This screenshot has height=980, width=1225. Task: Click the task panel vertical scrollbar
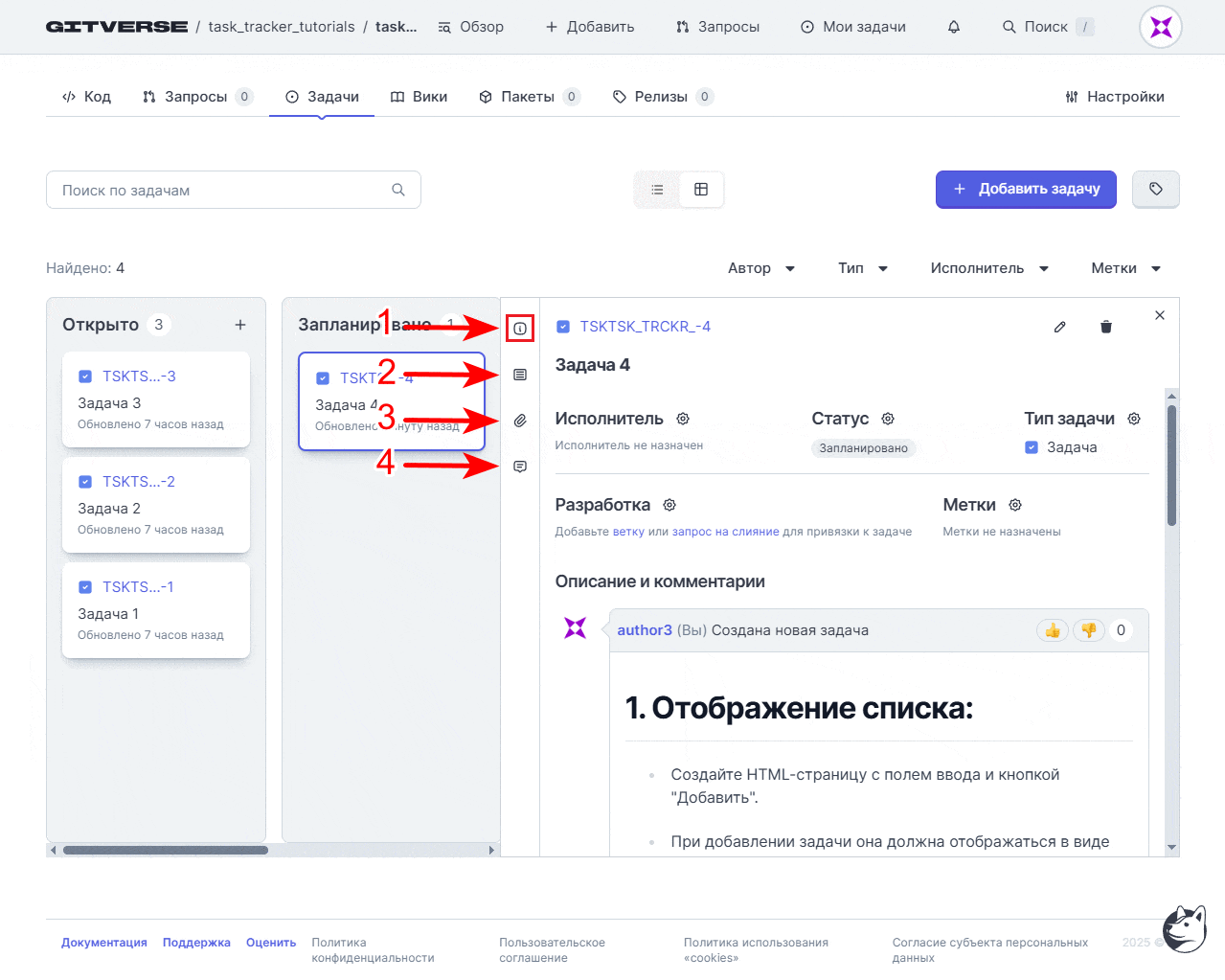1171,466
